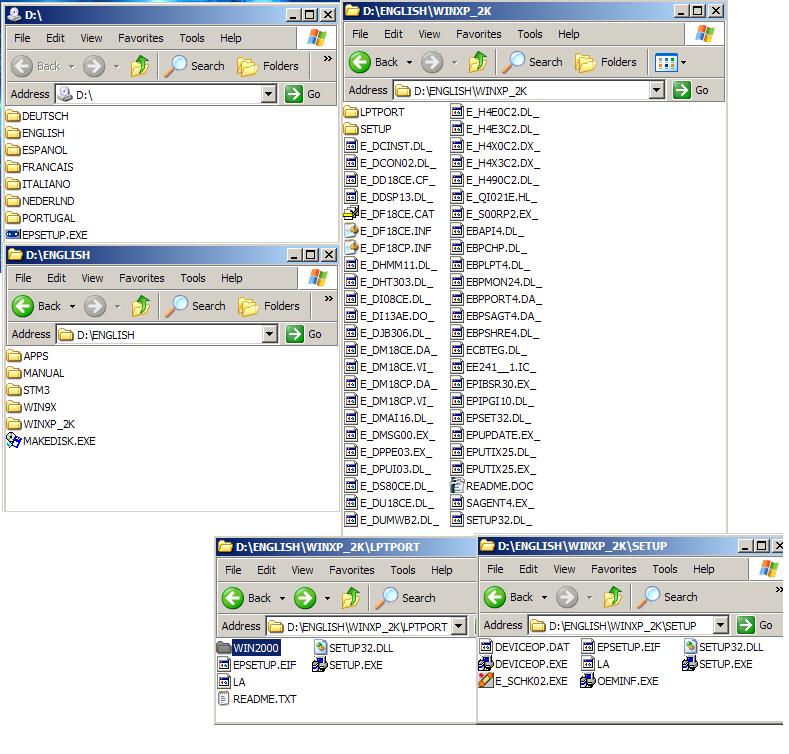The height and width of the screenshot is (754, 789).
Task: Select E_SCHK02.EXE file
Action: 523,682
